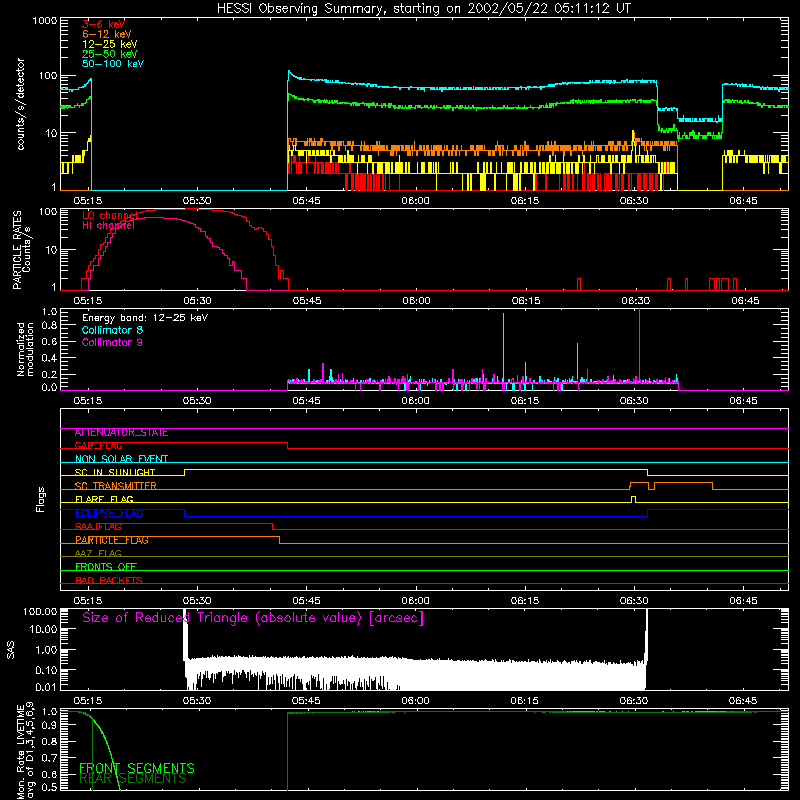Click the PARTICLE_FLAG label
This screenshot has height=800, width=800.
pos(112,540)
